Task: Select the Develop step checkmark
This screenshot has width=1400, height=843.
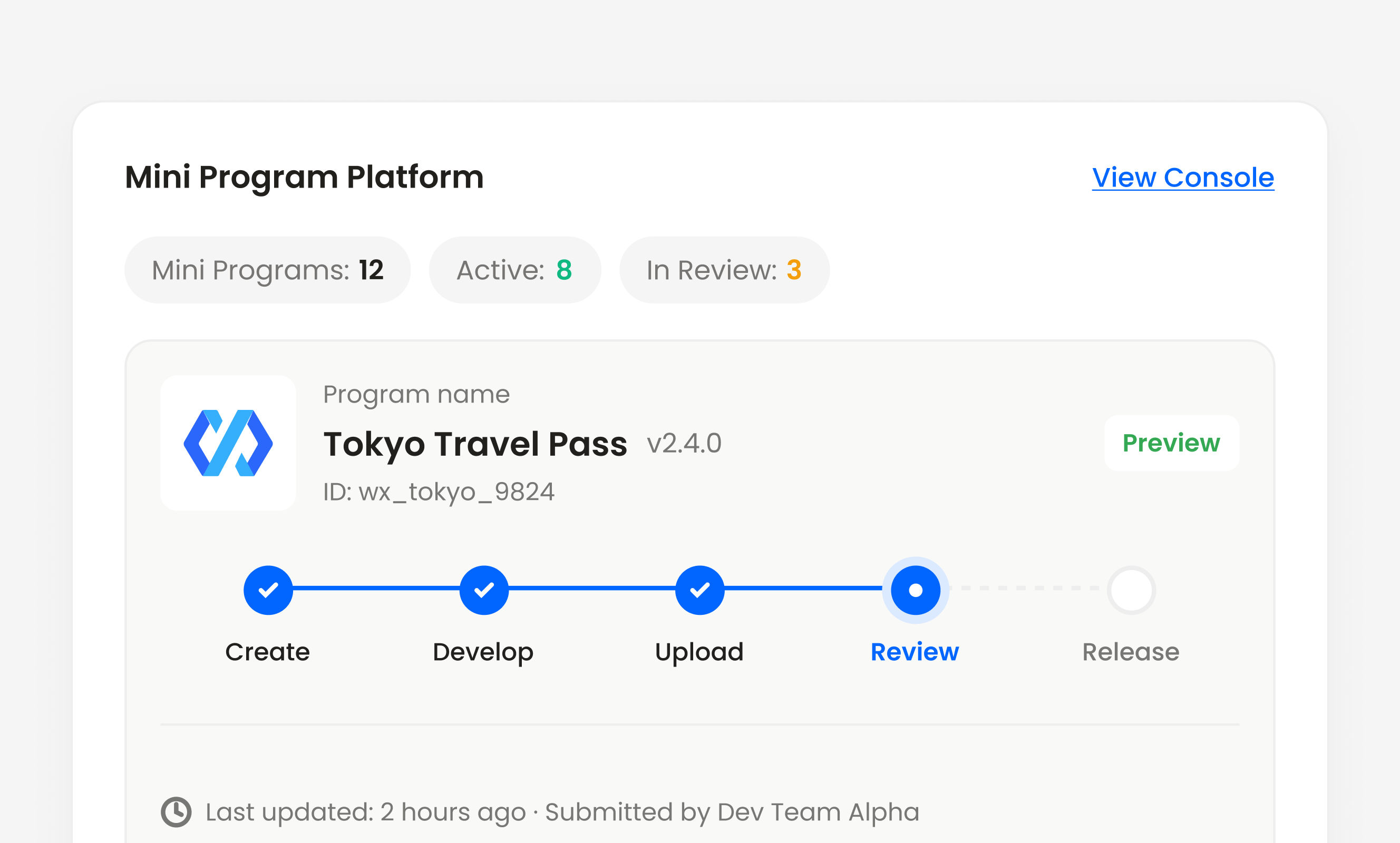Action: [484, 590]
